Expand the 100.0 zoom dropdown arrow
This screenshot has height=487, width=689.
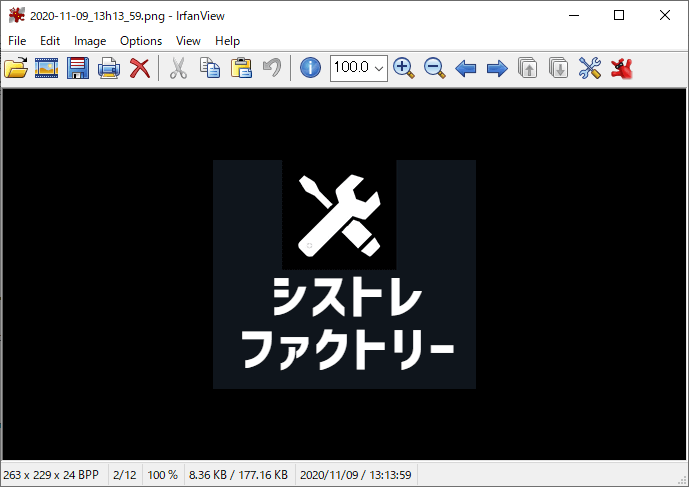click(379, 69)
